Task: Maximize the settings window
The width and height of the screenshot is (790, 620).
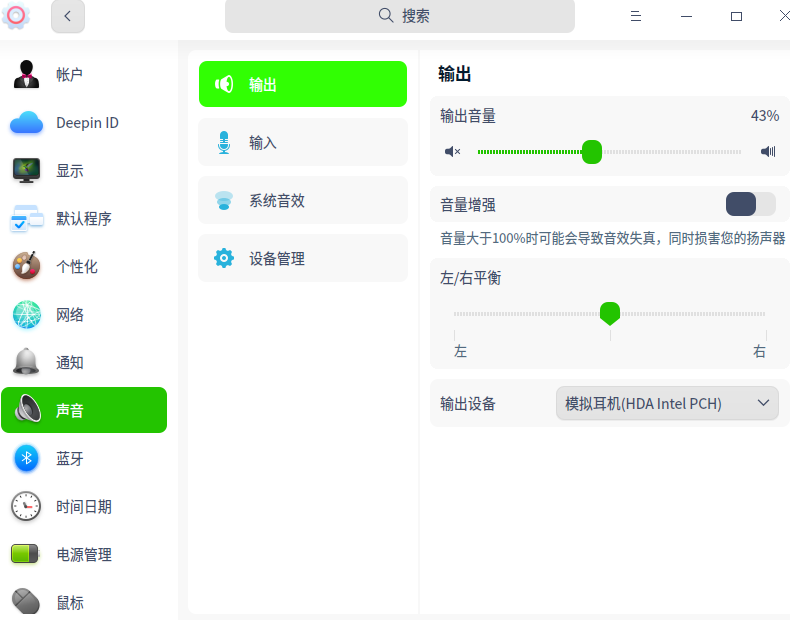Action: point(736,16)
